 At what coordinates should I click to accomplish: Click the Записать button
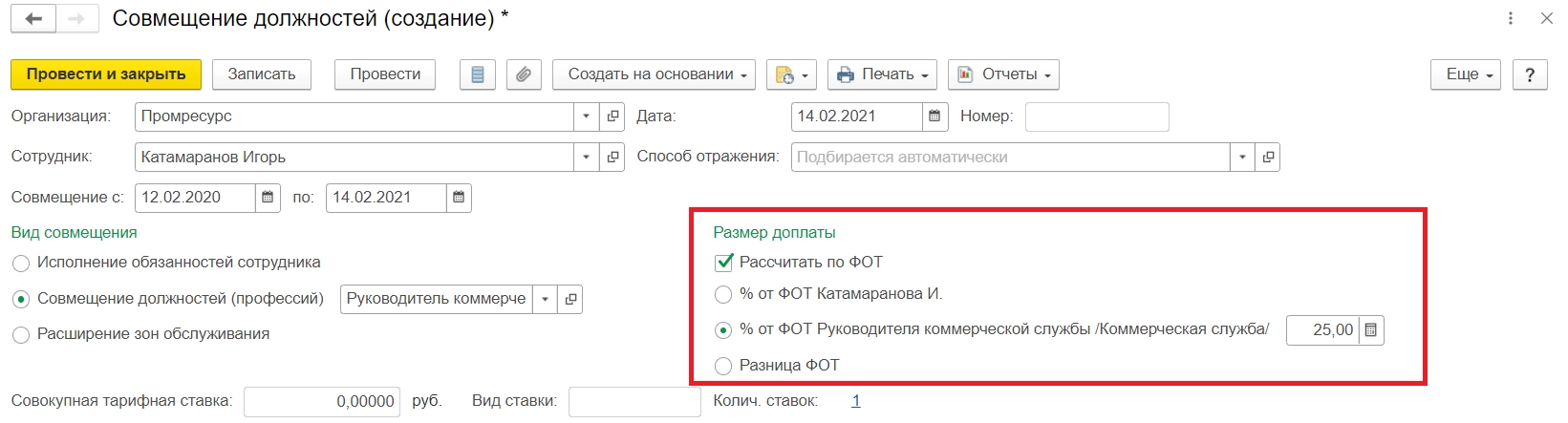[262, 74]
